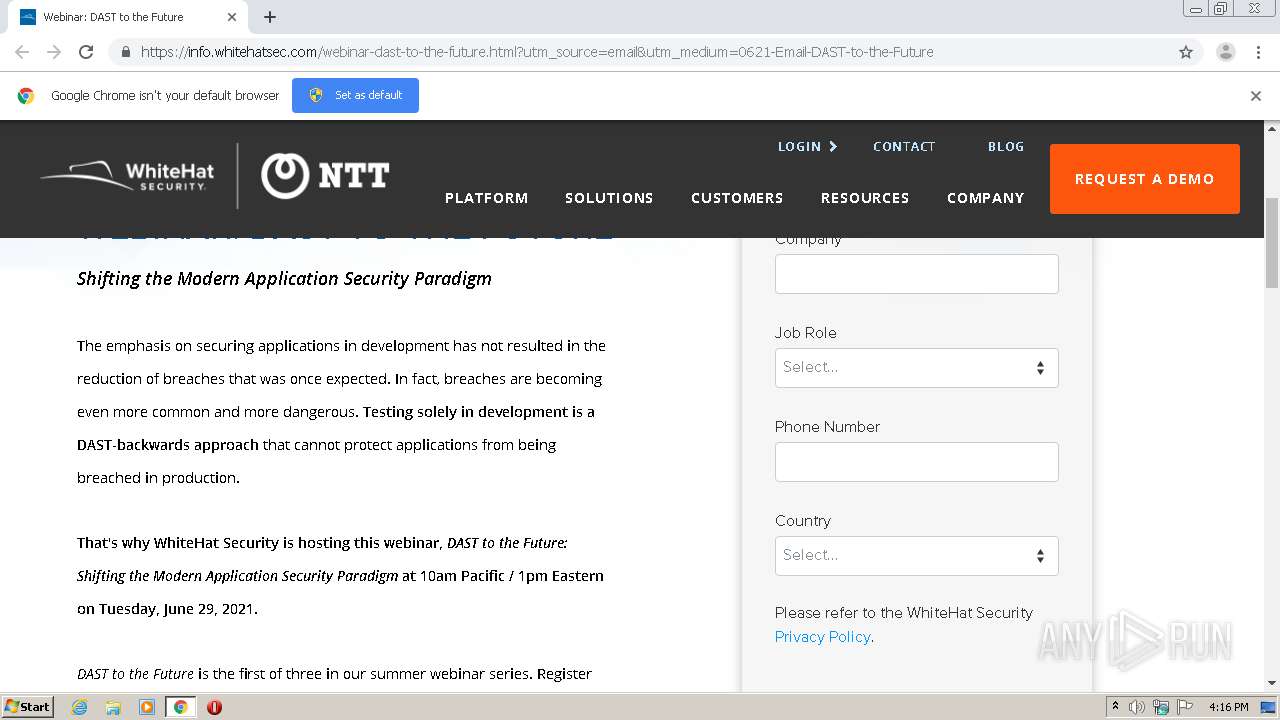Image resolution: width=1280 pixels, height=720 pixels.
Task: Click the Phone Number input field
Action: coord(917,462)
